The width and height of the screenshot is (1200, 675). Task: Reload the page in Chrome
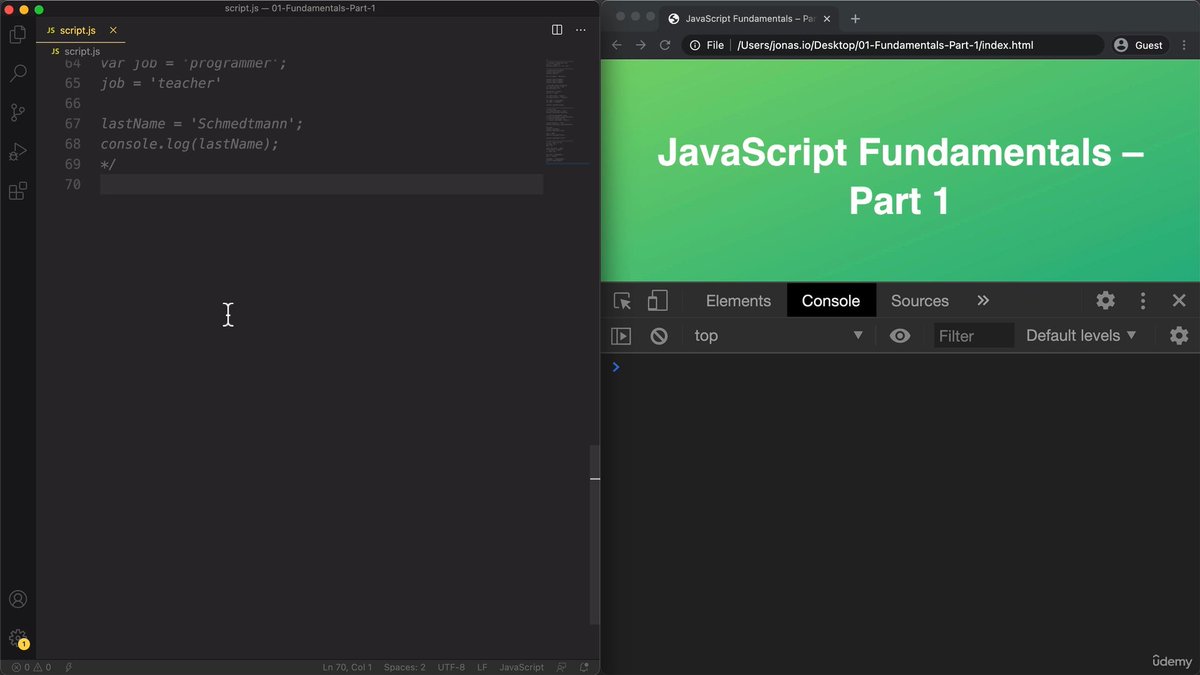pos(665,45)
